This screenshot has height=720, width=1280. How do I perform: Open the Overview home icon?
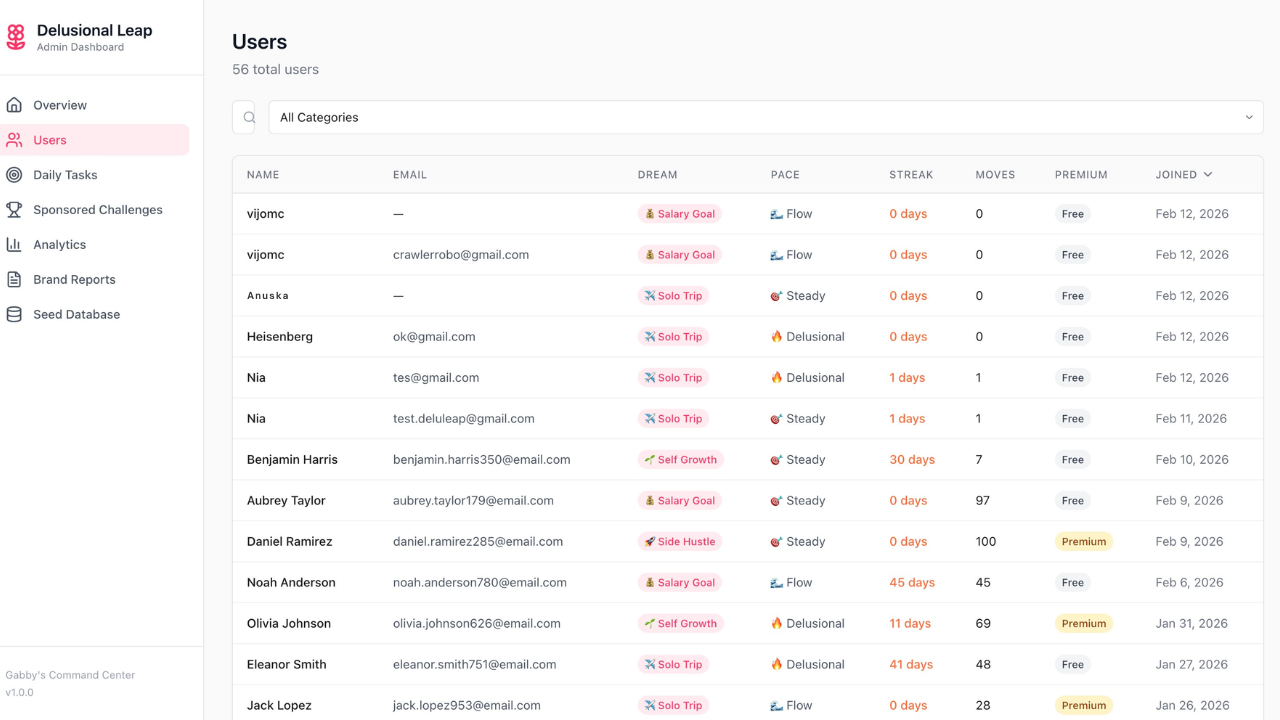pyautogui.click(x=14, y=105)
